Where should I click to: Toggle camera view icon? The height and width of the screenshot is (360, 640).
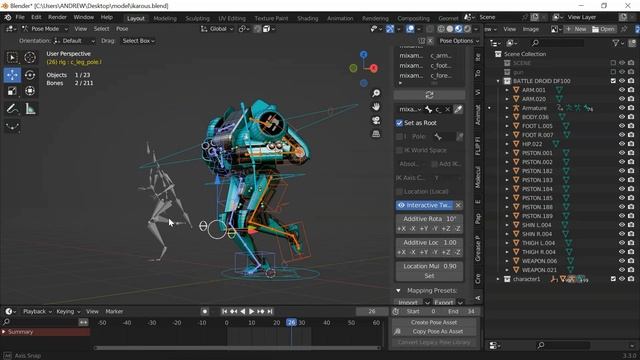click(376, 120)
